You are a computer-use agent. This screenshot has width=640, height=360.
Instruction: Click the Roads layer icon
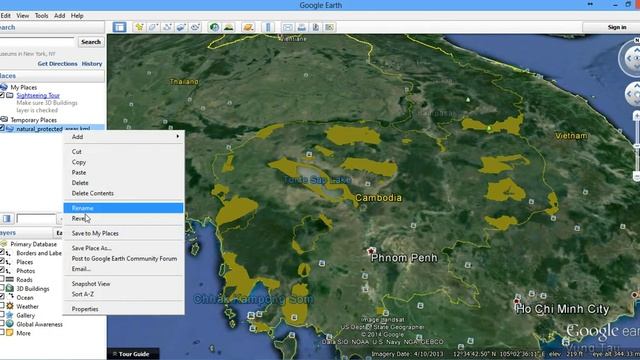pos(9,280)
